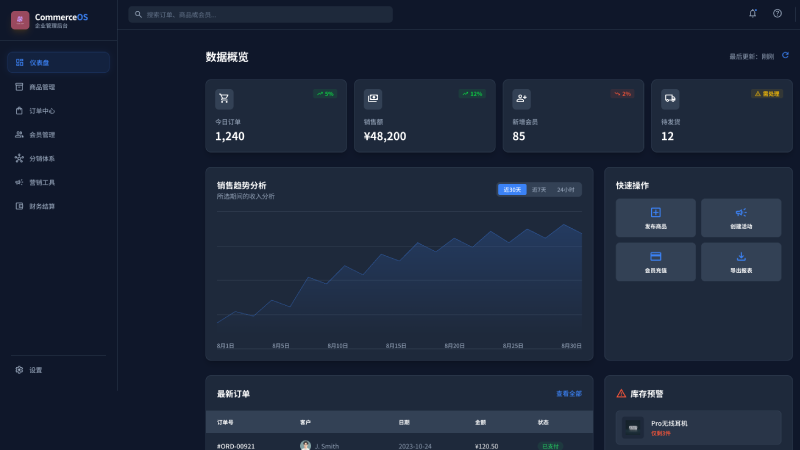Open help via question mark icon

coord(777,14)
